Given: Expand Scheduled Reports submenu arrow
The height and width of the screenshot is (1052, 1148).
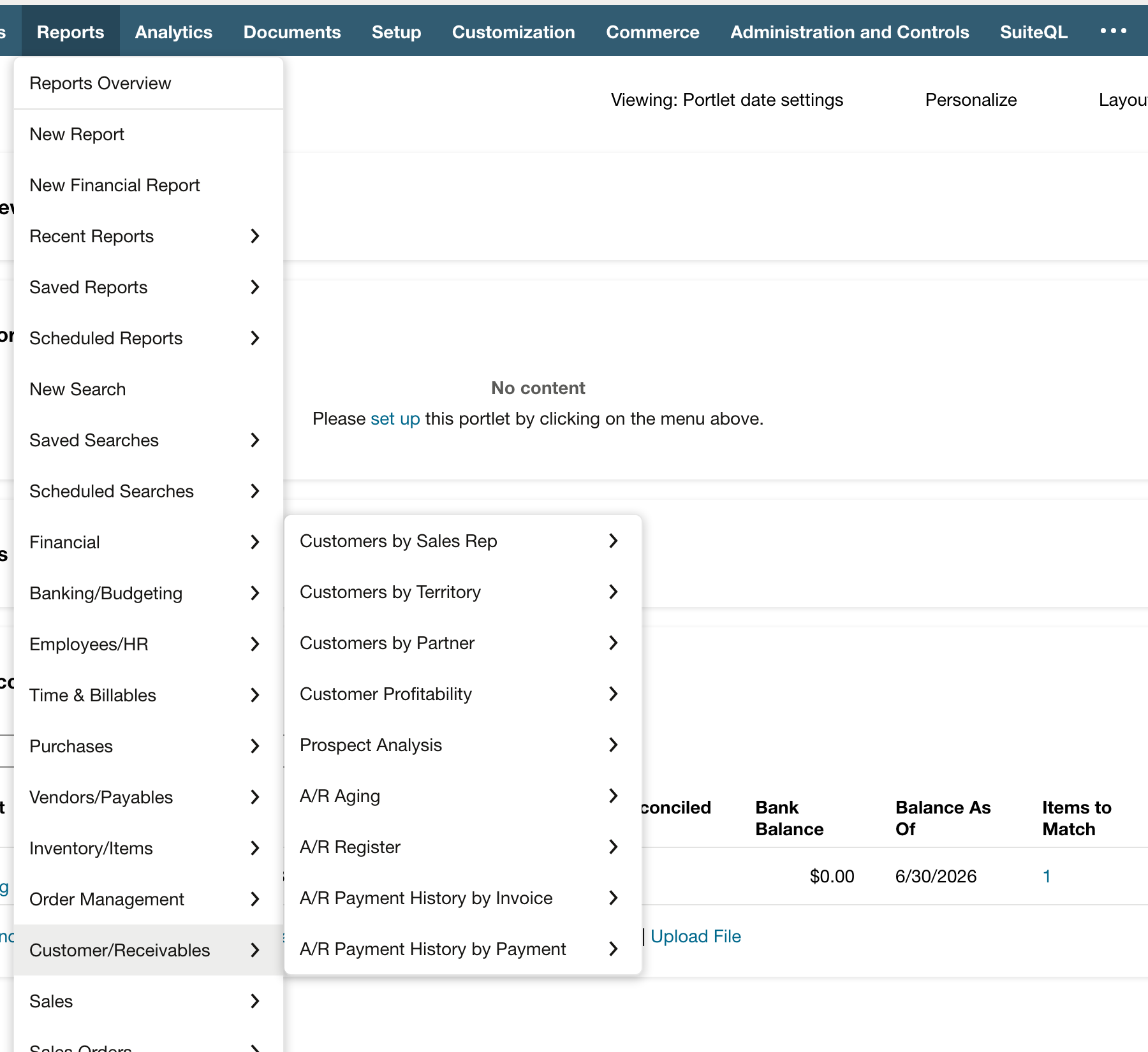Looking at the screenshot, I should pyautogui.click(x=254, y=338).
